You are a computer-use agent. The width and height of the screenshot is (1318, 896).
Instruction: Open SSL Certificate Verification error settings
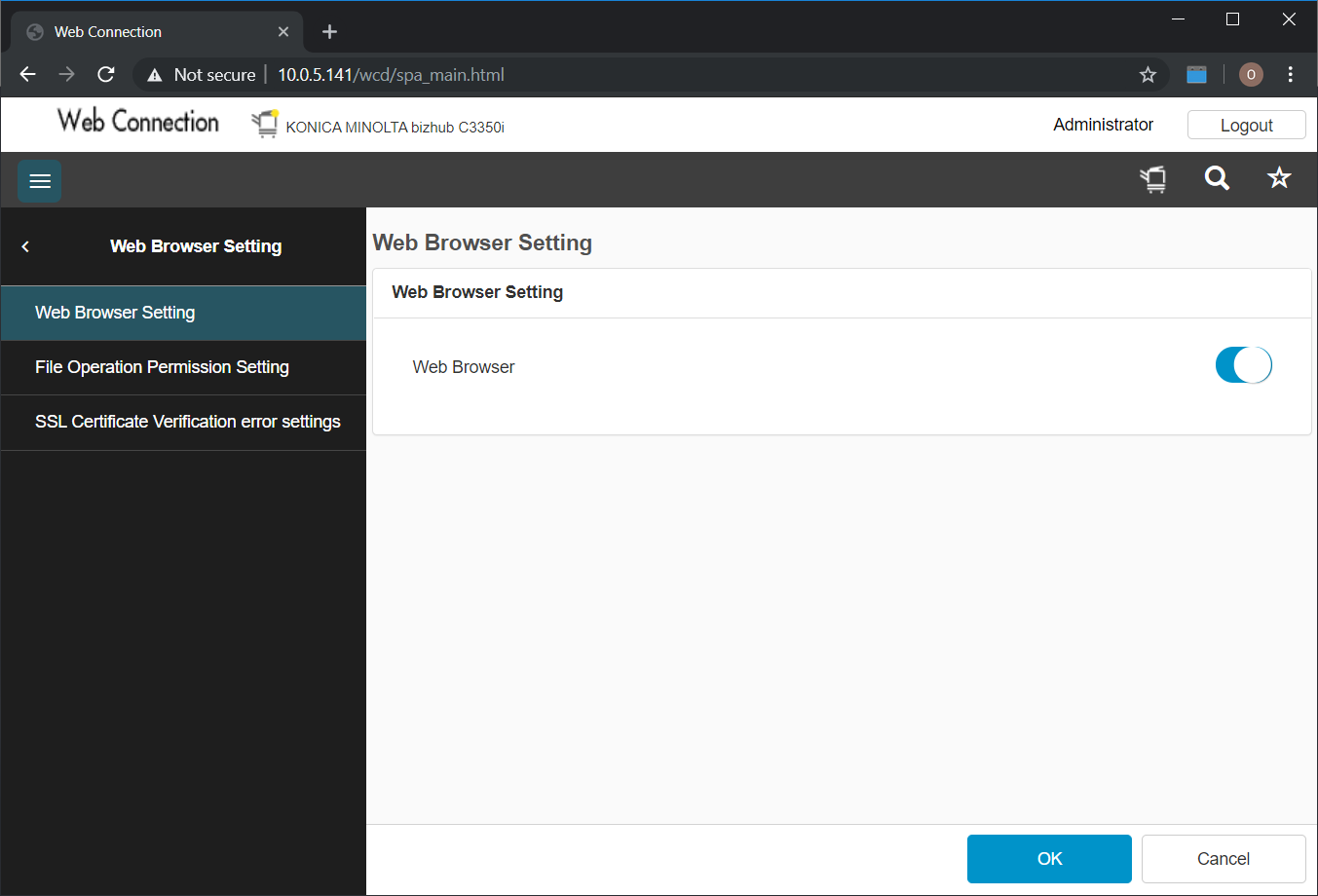click(x=188, y=422)
